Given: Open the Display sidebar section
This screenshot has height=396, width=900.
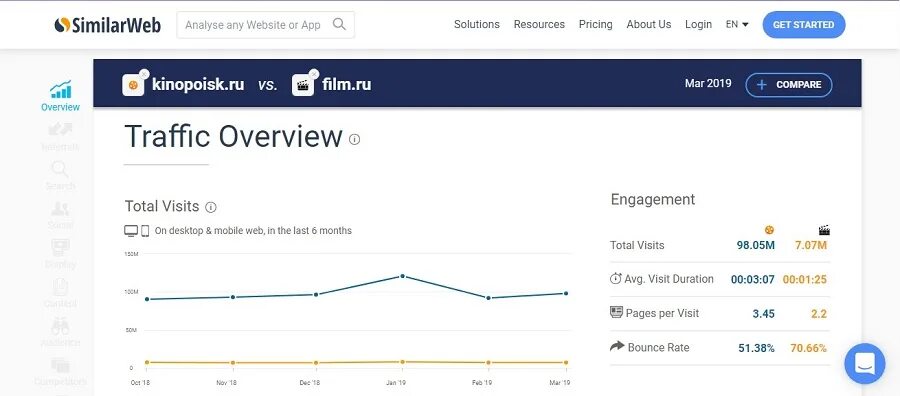Looking at the screenshot, I should [60, 254].
